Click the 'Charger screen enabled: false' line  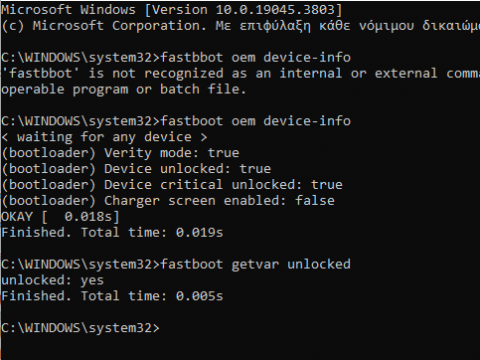pos(168,201)
